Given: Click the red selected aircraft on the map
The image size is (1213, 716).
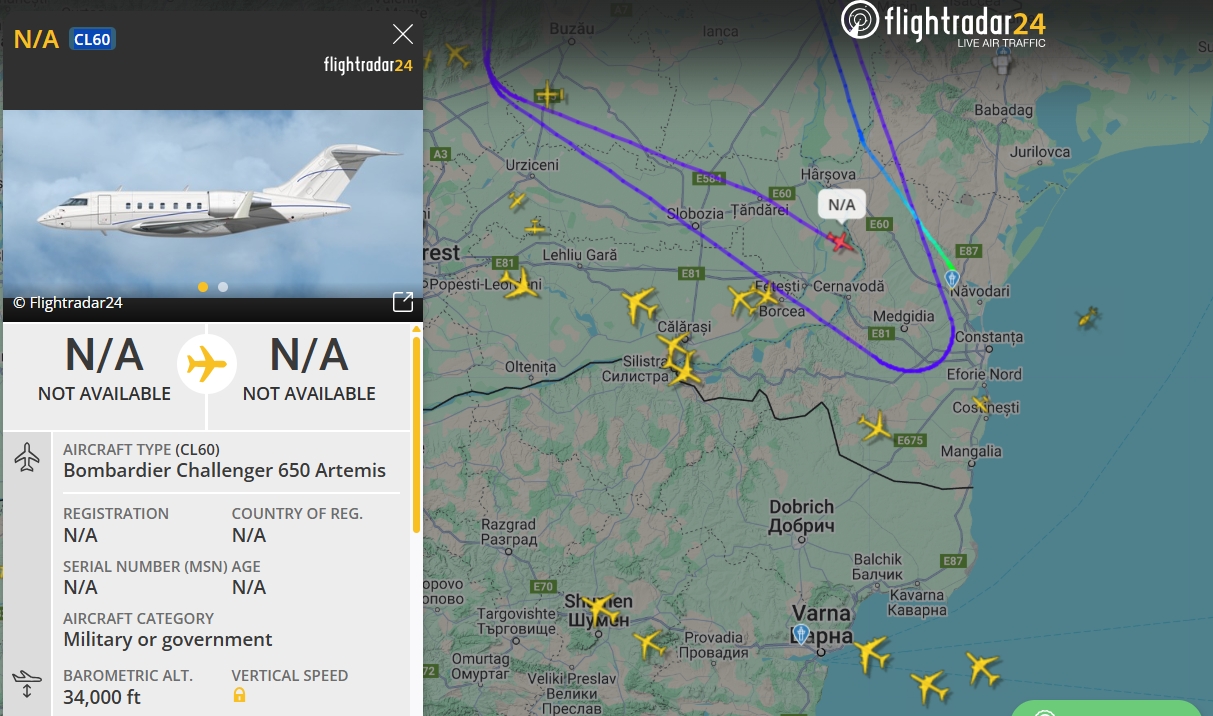Looking at the screenshot, I should click(x=841, y=241).
